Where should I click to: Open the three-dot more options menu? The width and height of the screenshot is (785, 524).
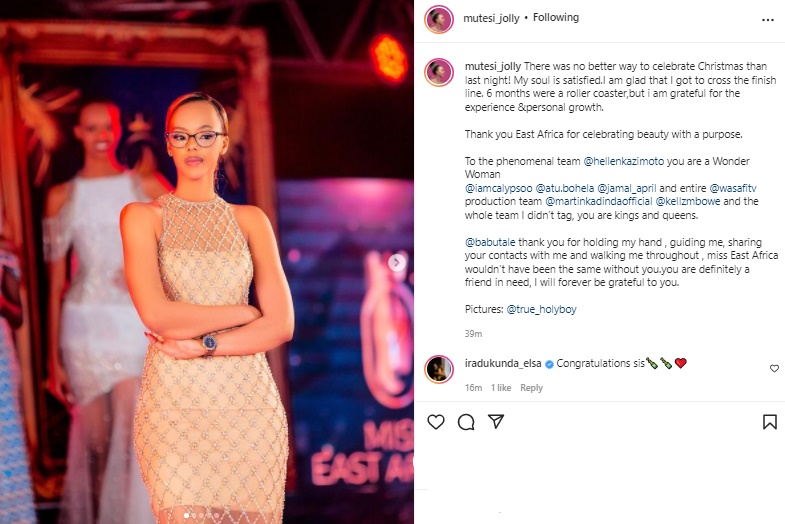tap(767, 20)
